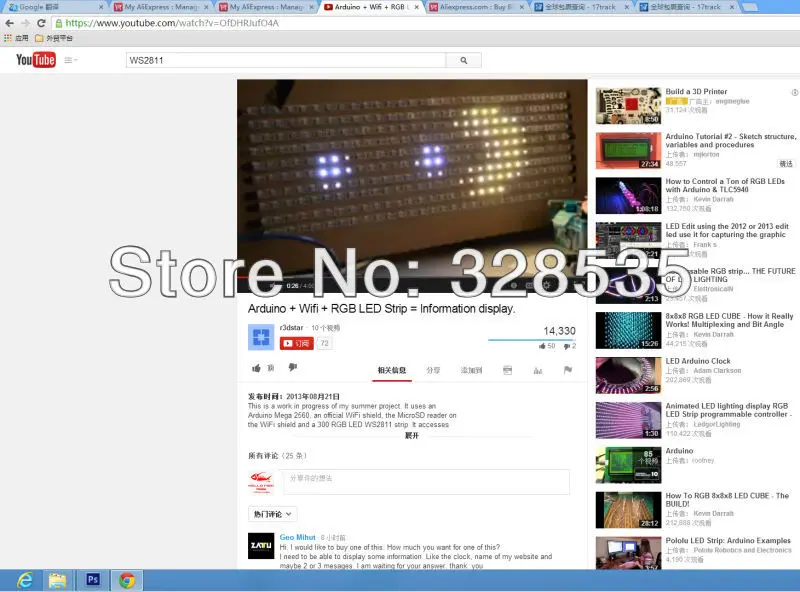Click the Arduino Tutorial #2 thumbnail
This screenshot has height=592, width=800.
point(629,151)
